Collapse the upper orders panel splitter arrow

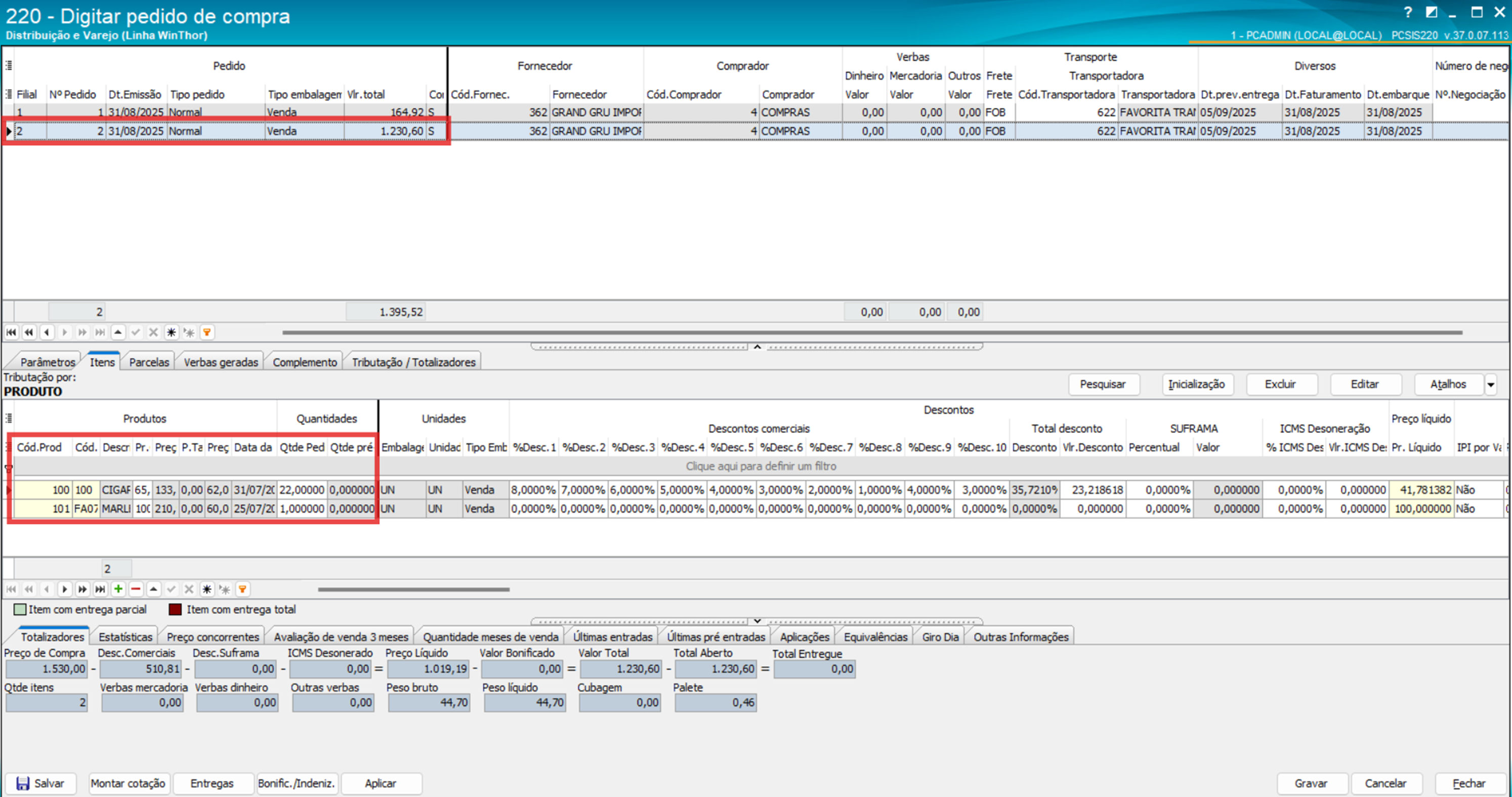757,347
